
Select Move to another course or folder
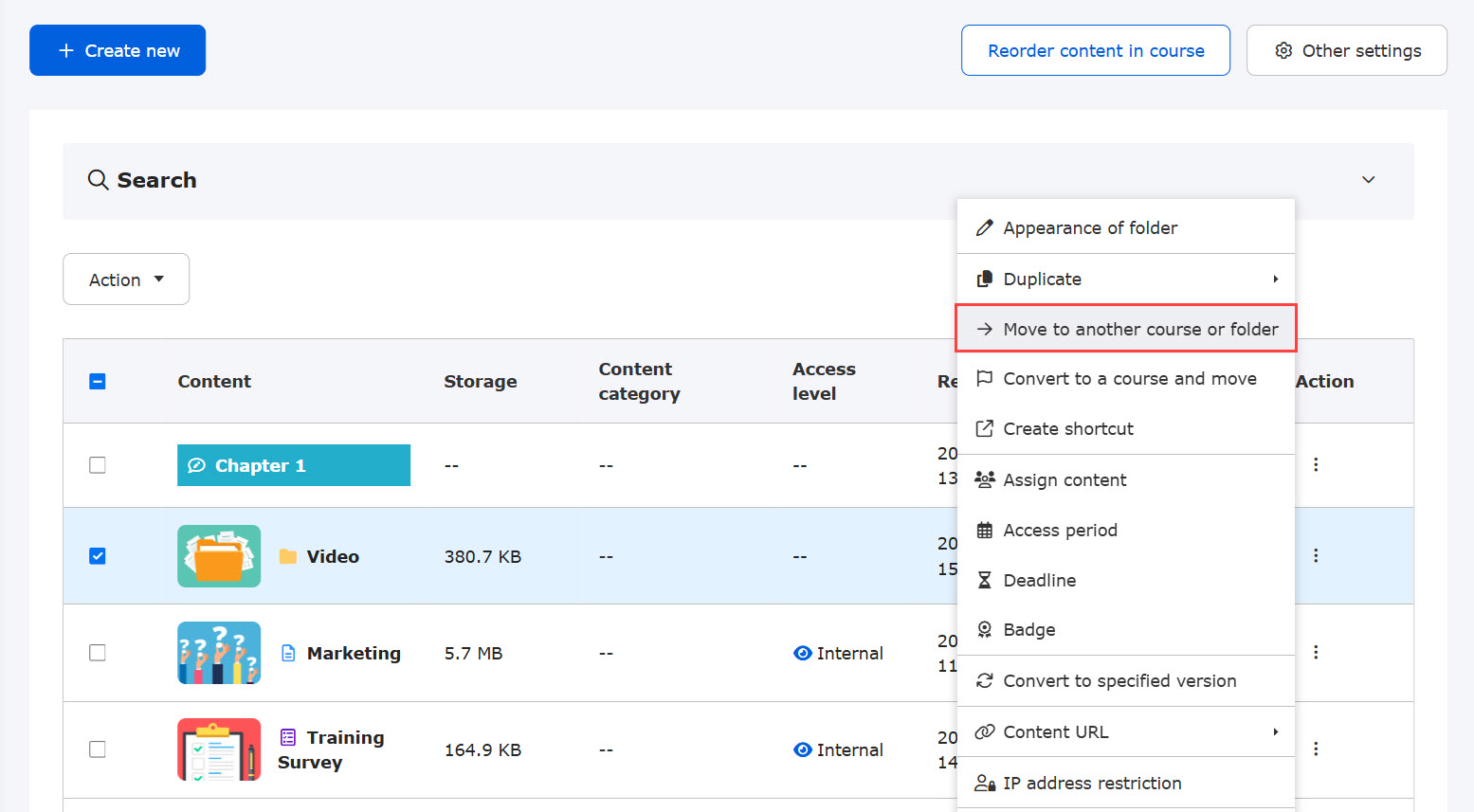point(1126,329)
